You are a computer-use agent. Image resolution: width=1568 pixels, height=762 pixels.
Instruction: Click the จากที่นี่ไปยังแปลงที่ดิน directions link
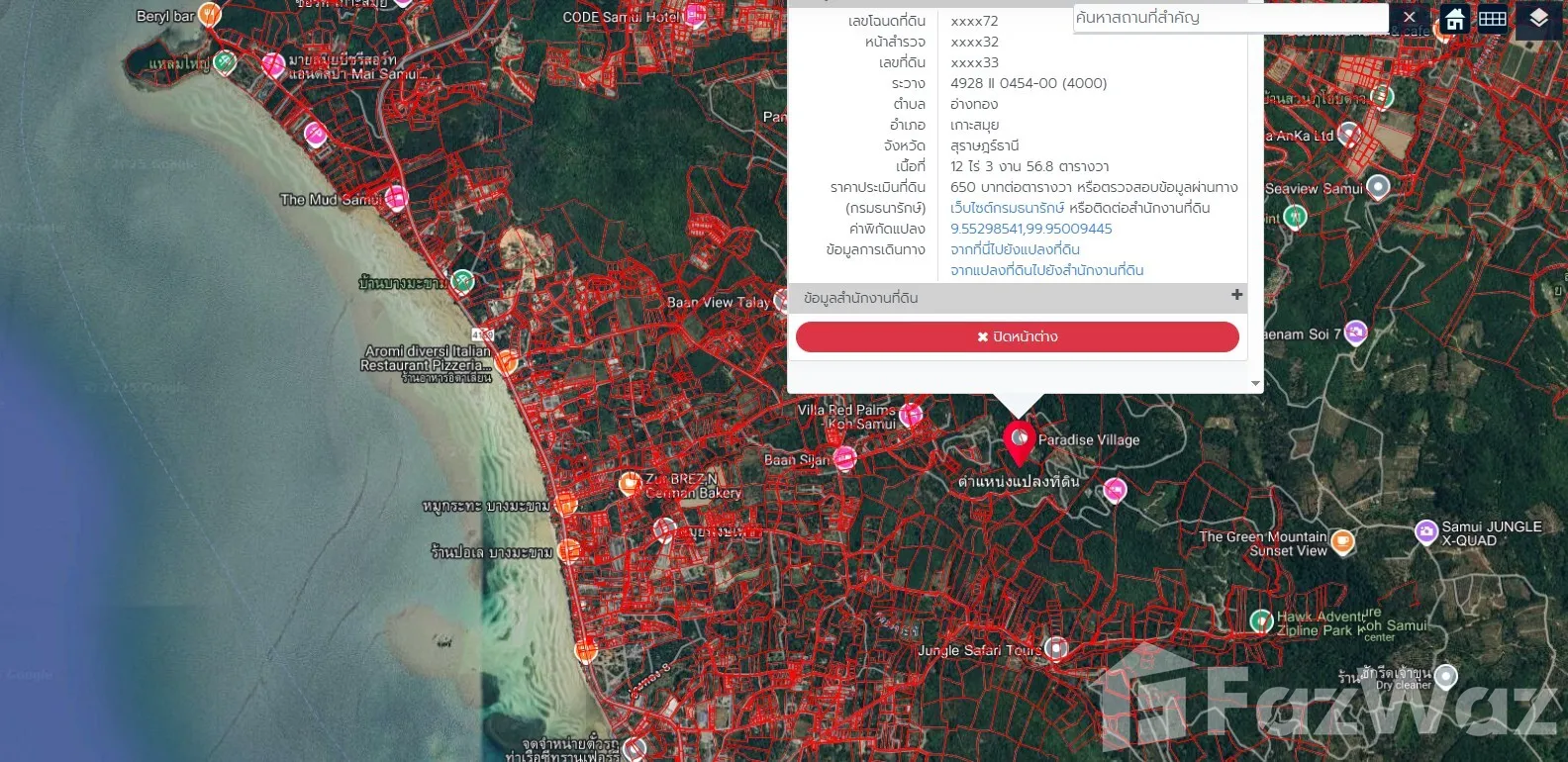[x=1015, y=249]
